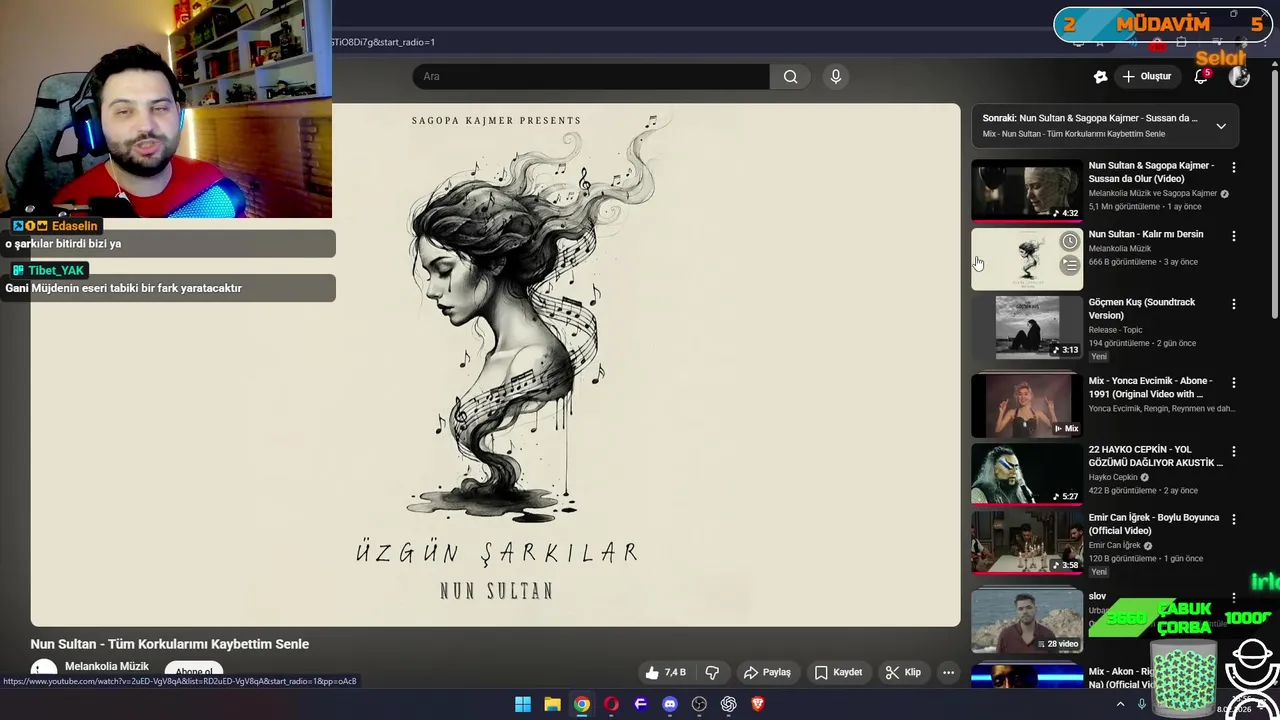Click the star-shaped icon left of Oluştur
1280x720 pixels.
1100,76
